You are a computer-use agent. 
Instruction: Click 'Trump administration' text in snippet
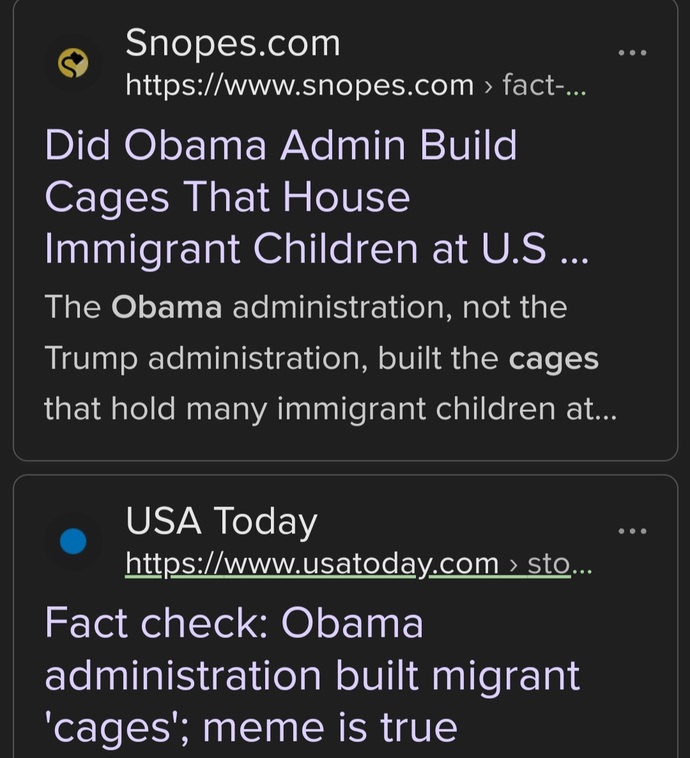click(206, 358)
